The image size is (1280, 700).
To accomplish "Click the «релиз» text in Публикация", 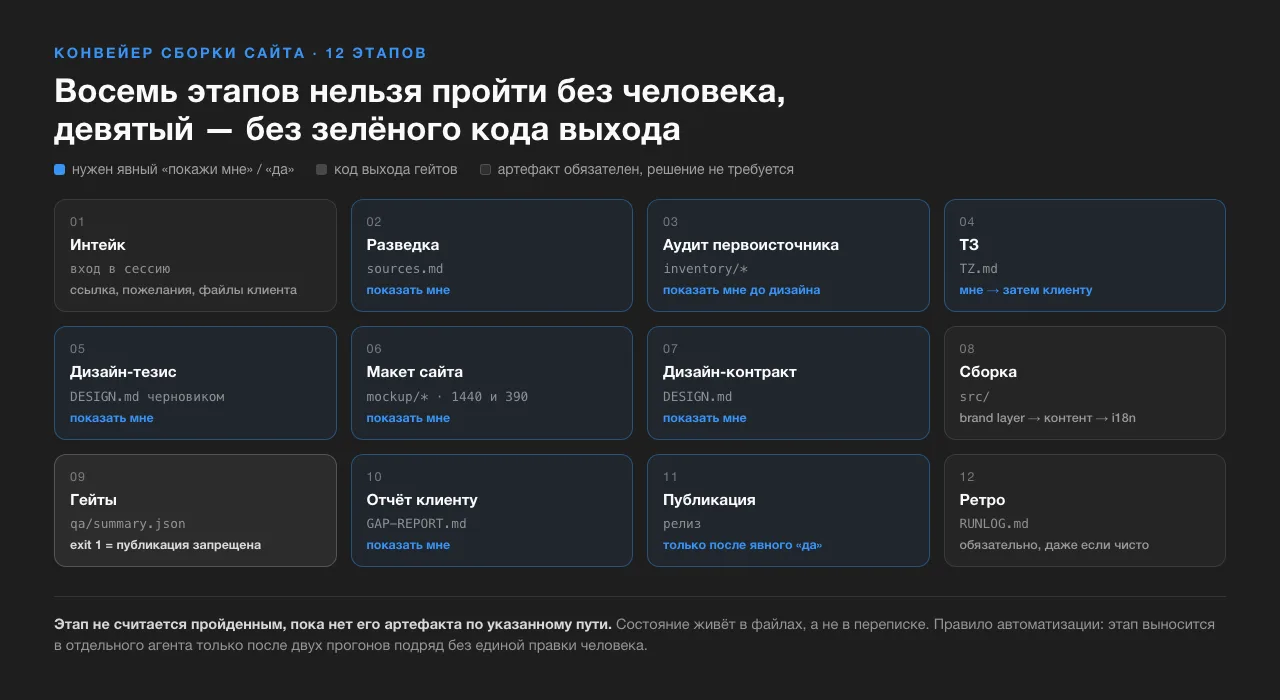I will 682,524.
